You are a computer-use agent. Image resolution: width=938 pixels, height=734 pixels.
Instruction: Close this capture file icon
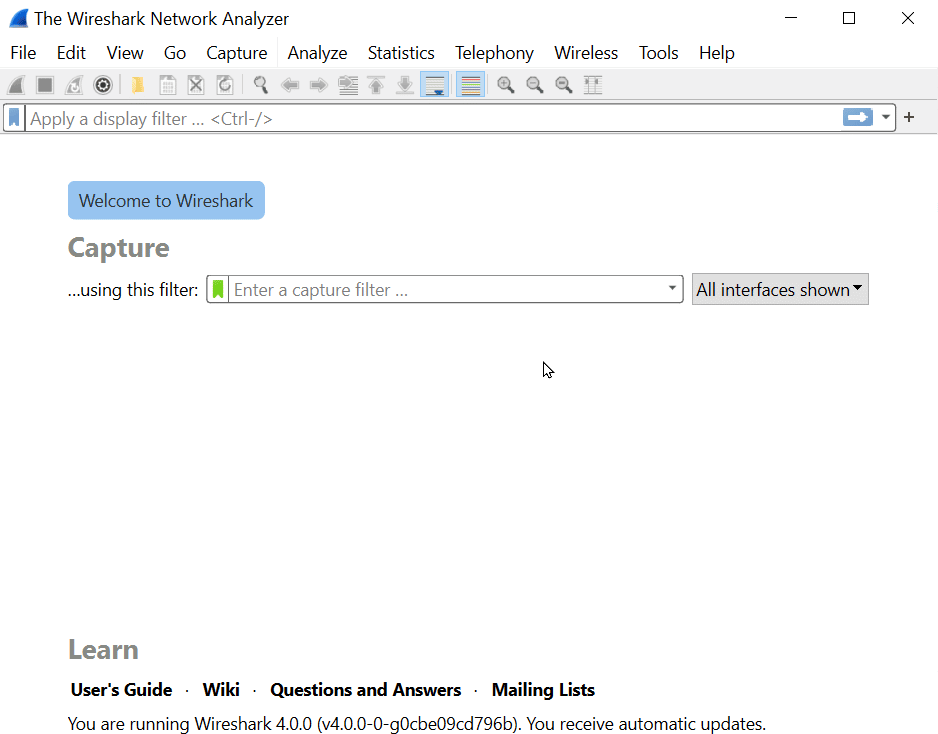click(196, 85)
